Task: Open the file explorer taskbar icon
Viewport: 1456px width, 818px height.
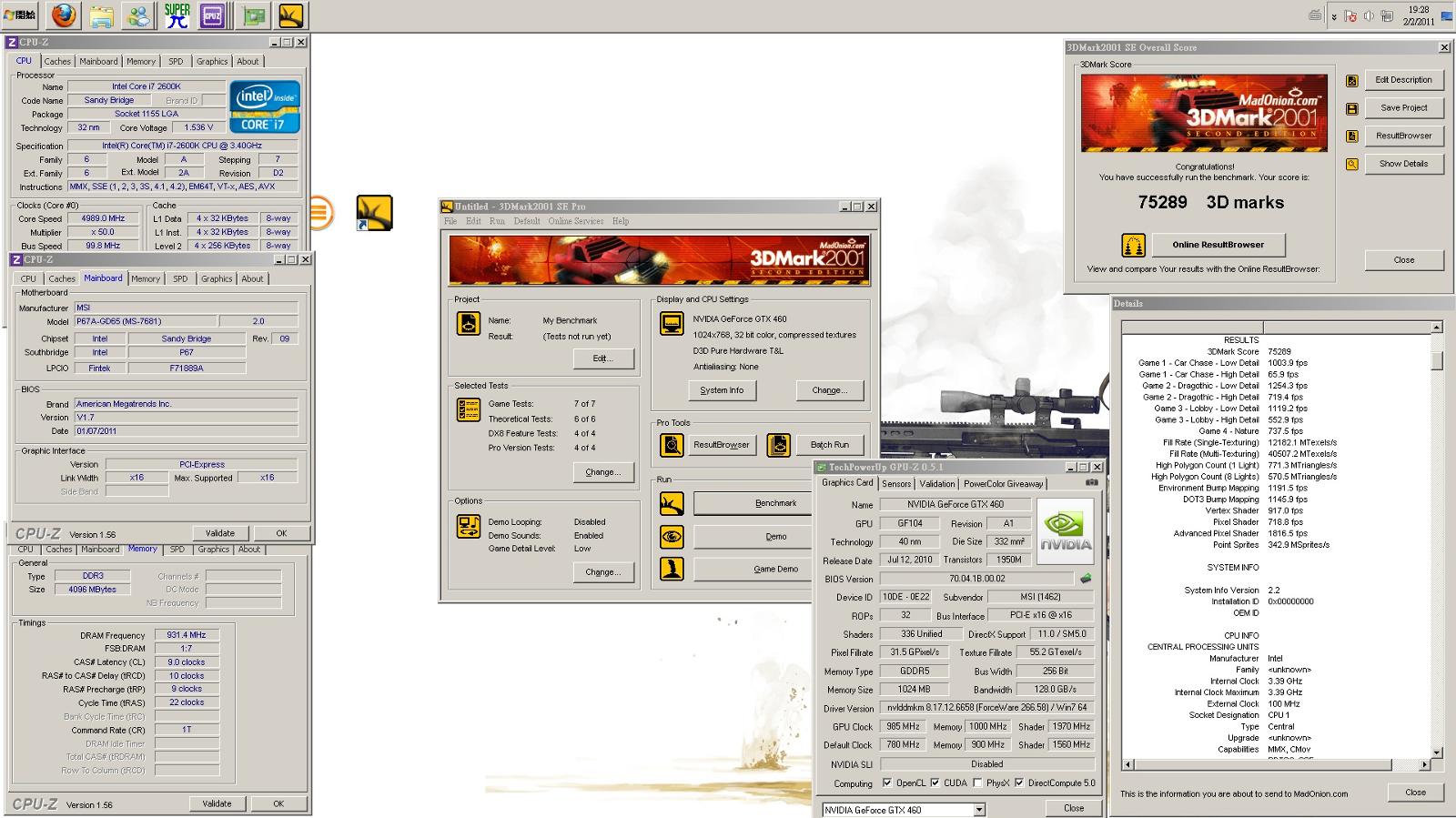Action: (x=101, y=15)
